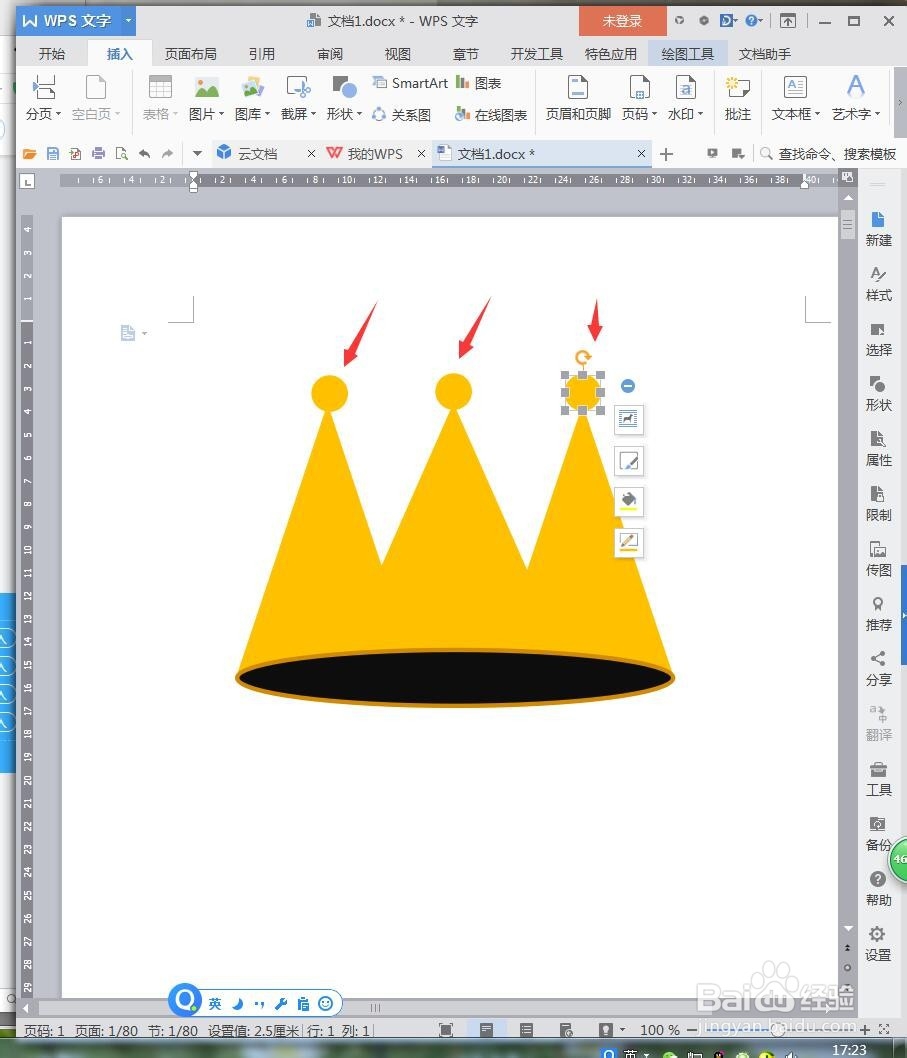Expand the 水印 dropdown arrow
Screen dimensions: 907x1058
point(700,114)
